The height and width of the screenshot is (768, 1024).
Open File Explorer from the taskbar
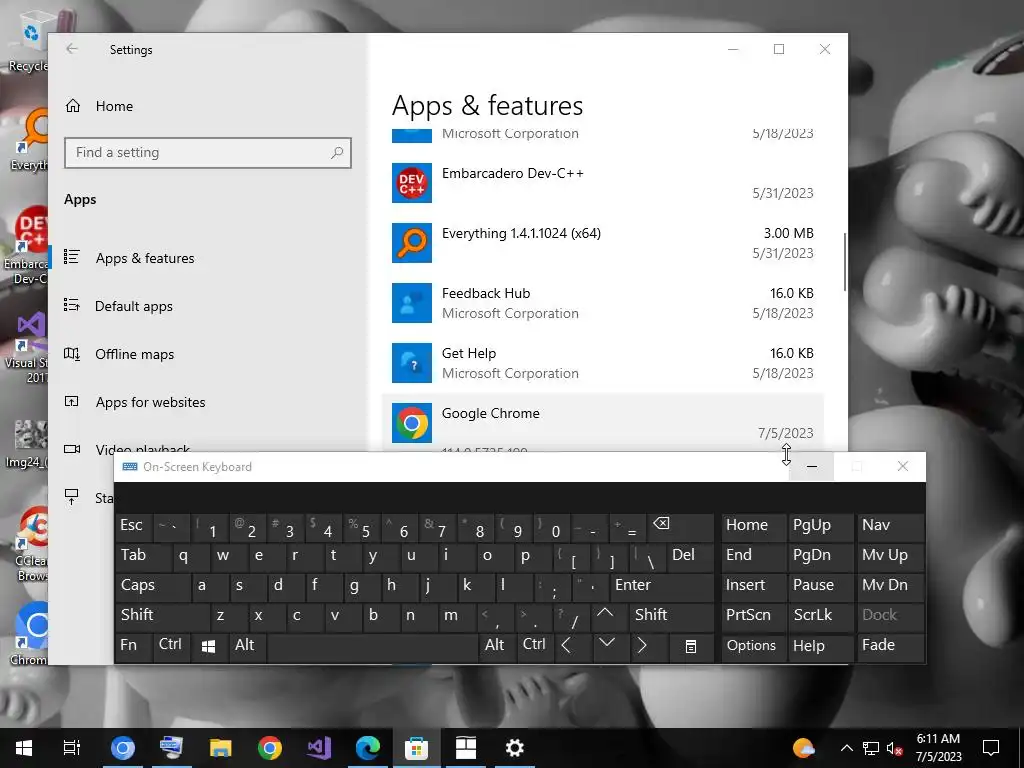pos(221,748)
